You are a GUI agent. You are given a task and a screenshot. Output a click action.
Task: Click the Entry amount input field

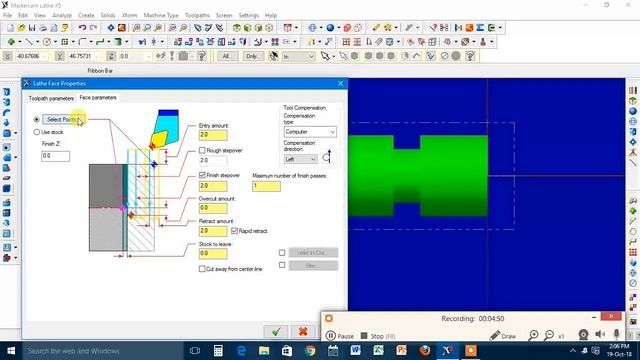point(213,135)
